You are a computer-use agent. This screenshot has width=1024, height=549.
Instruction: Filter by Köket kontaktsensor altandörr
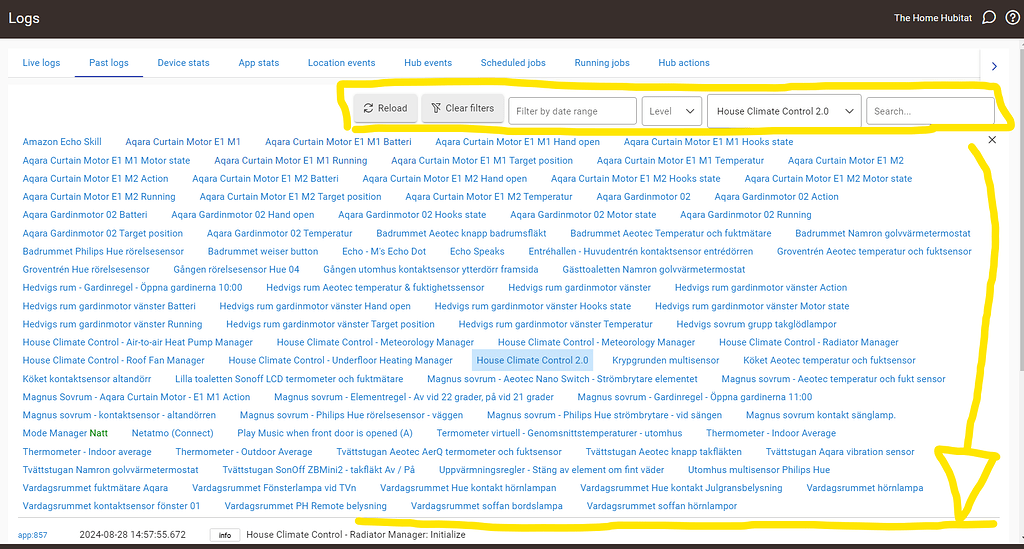87,379
